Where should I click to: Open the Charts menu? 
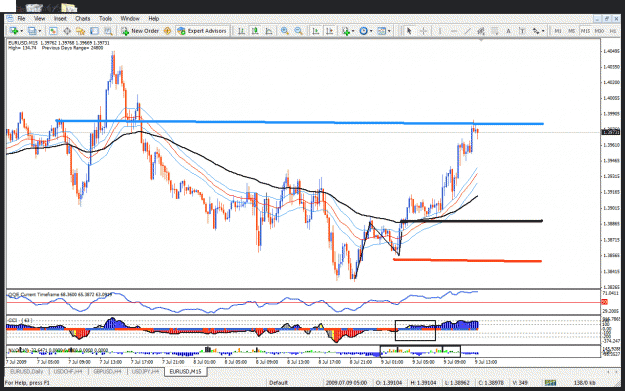click(x=83, y=18)
